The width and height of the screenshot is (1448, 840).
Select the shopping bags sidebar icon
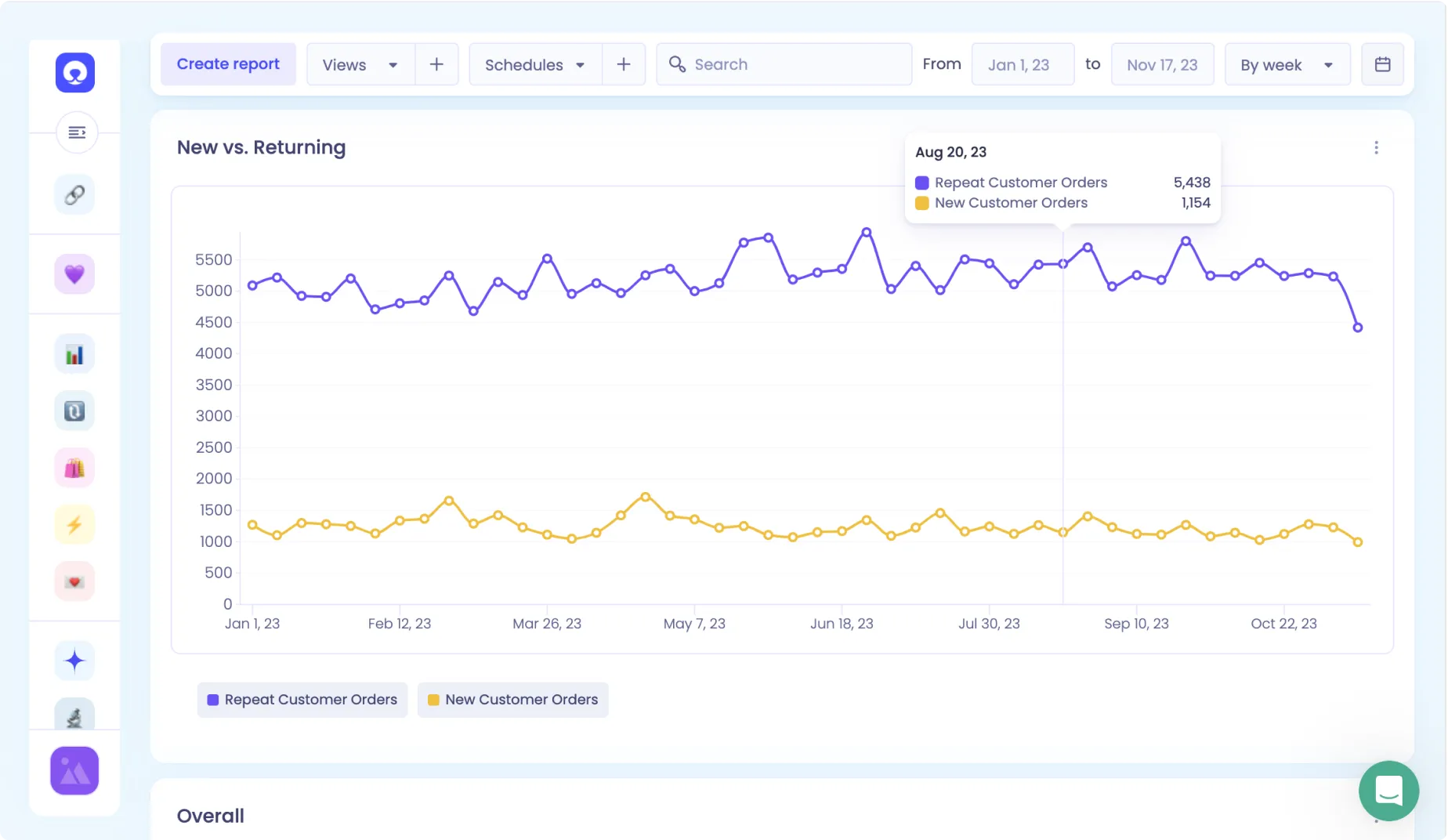pyautogui.click(x=74, y=467)
